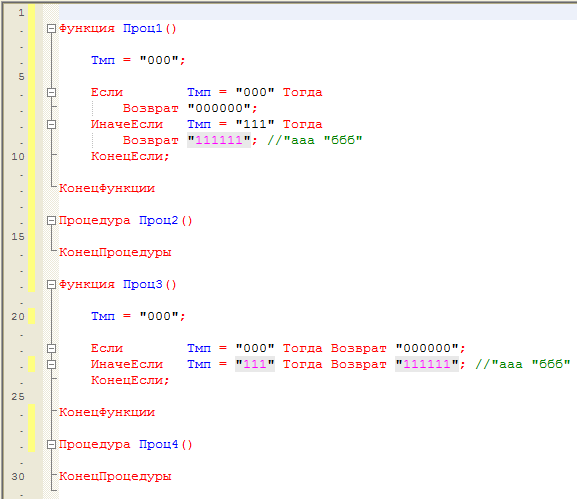Screen dimensions: 577x499
Task: Click КонецПроцедуры closing Проц4
Action: (115, 477)
